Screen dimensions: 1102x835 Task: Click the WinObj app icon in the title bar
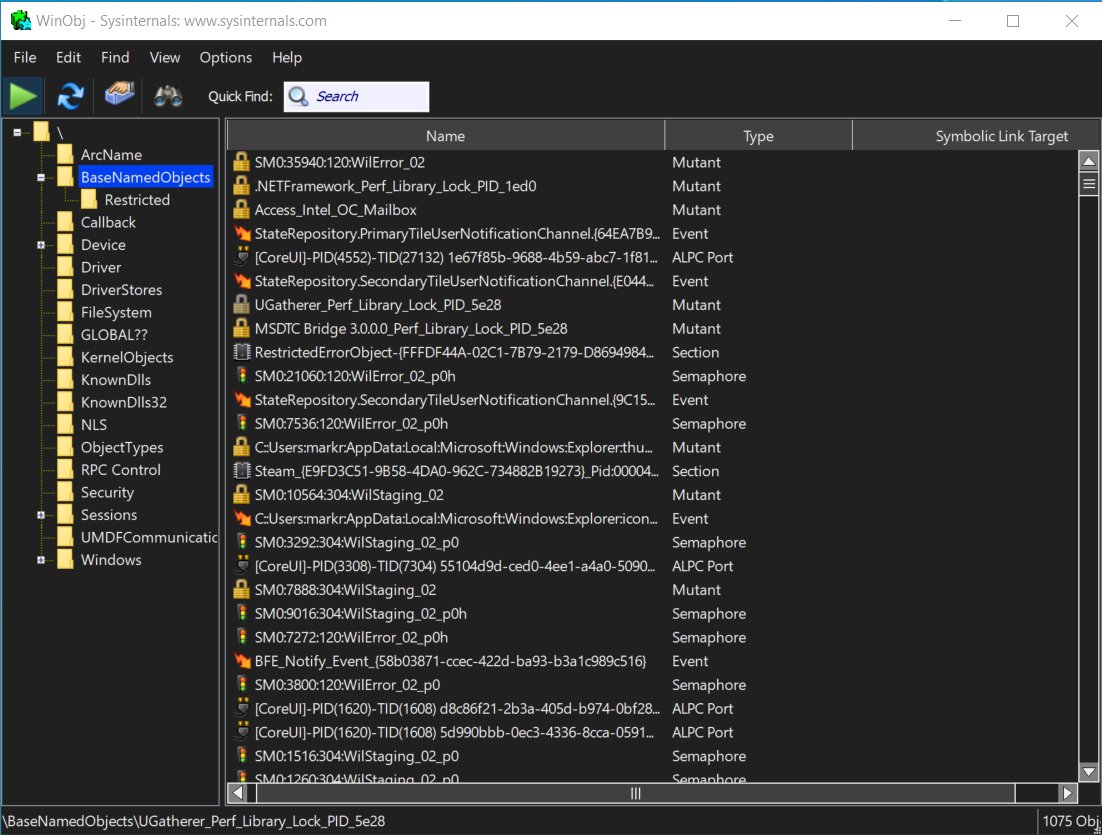pyautogui.click(x=20, y=20)
